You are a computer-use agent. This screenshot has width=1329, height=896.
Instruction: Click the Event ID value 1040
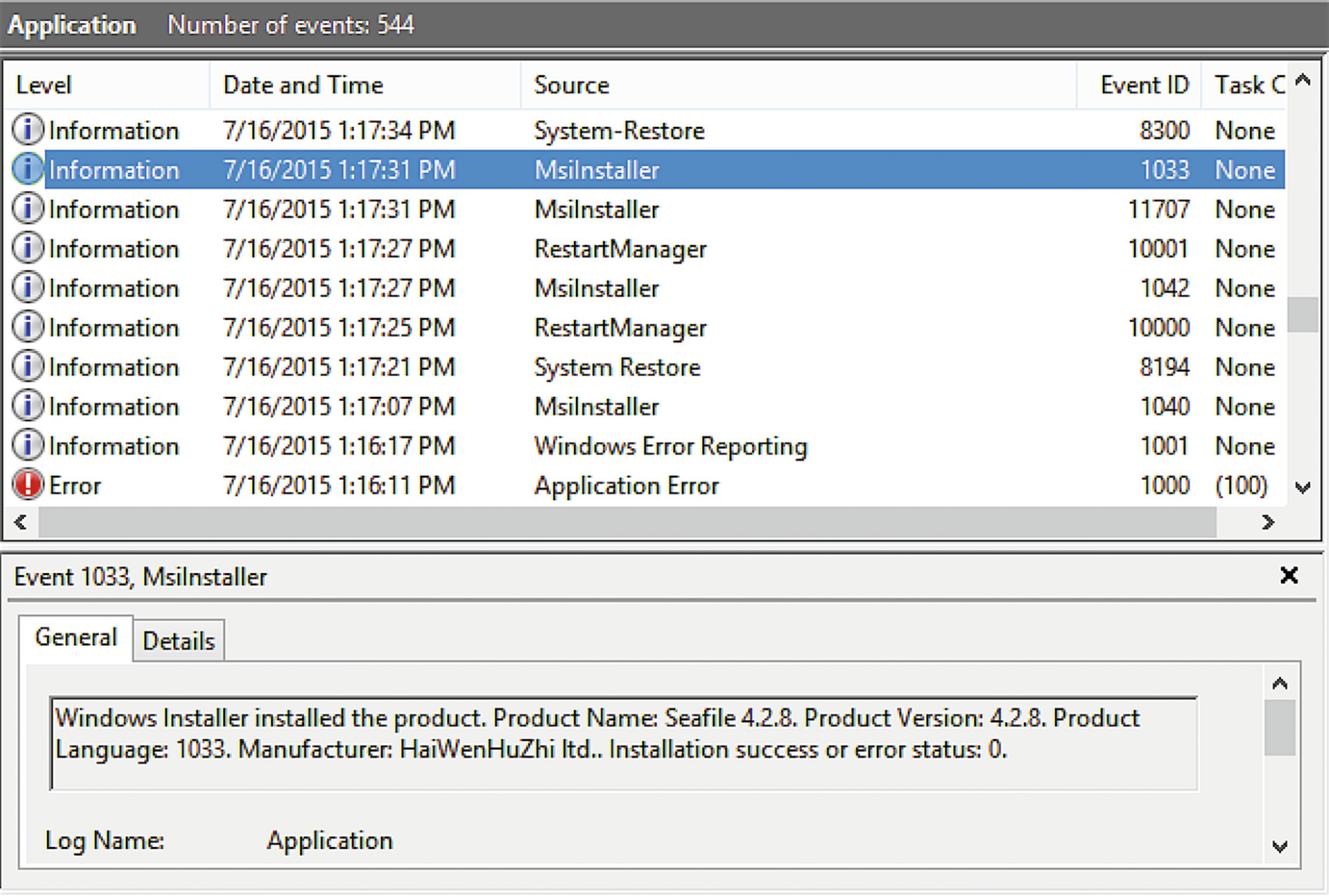click(x=1165, y=406)
